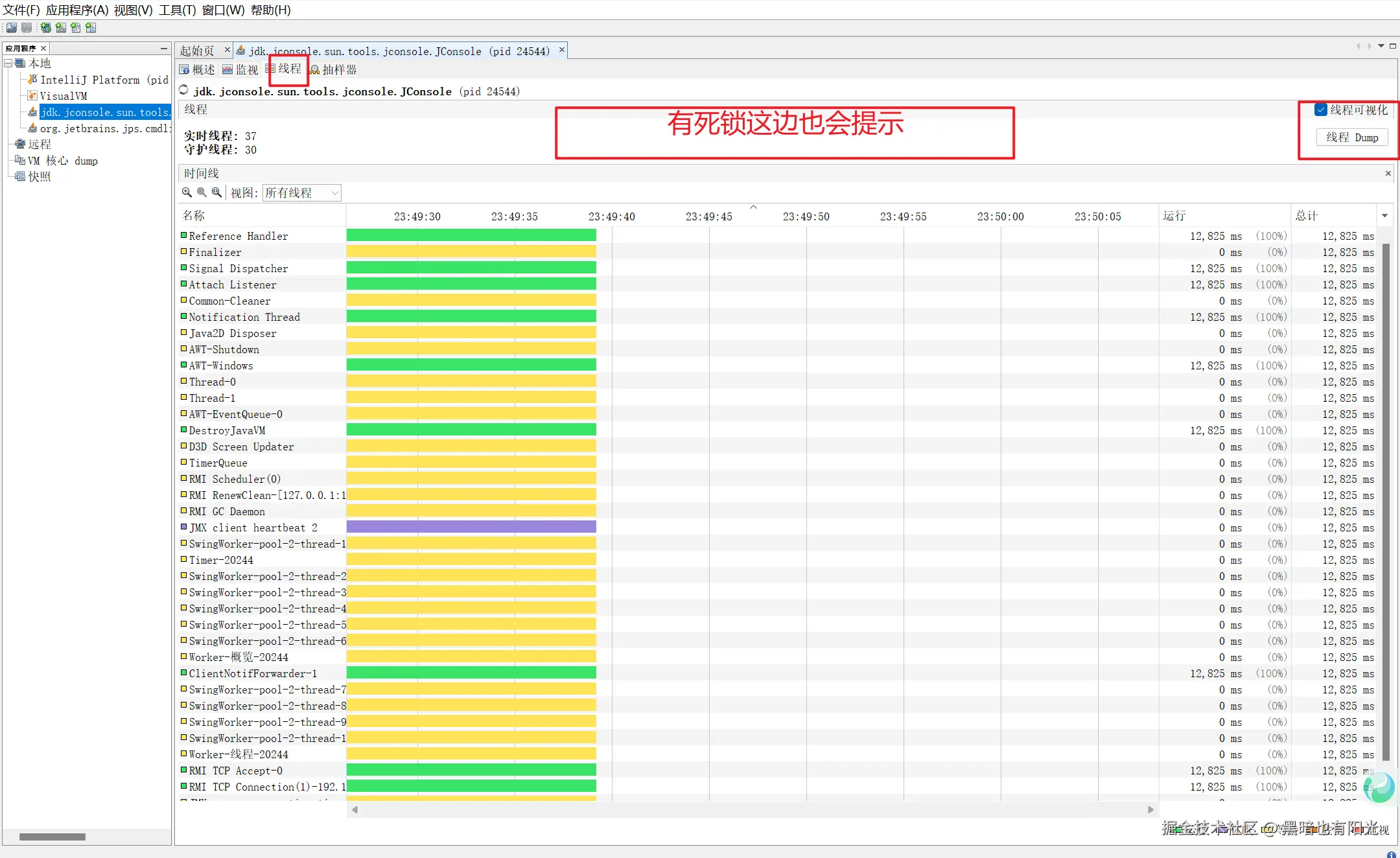The height and width of the screenshot is (858, 1400).
Task: Switch to the 监视 tab
Action: click(x=240, y=69)
